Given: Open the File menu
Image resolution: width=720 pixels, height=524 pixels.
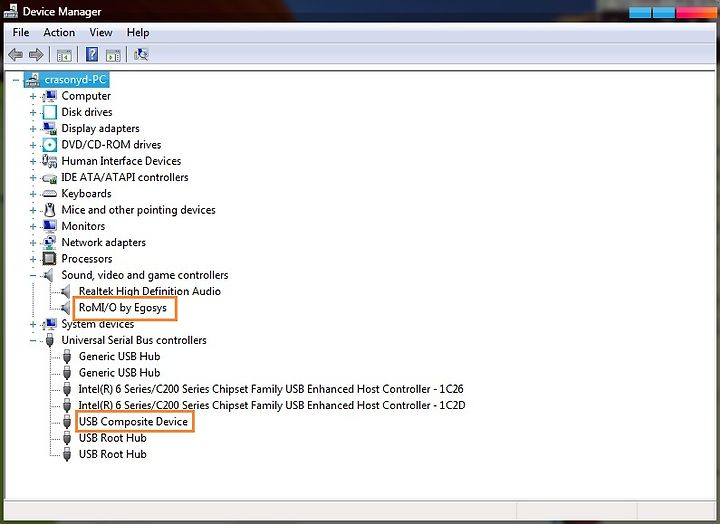Looking at the screenshot, I should (x=21, y=33).
